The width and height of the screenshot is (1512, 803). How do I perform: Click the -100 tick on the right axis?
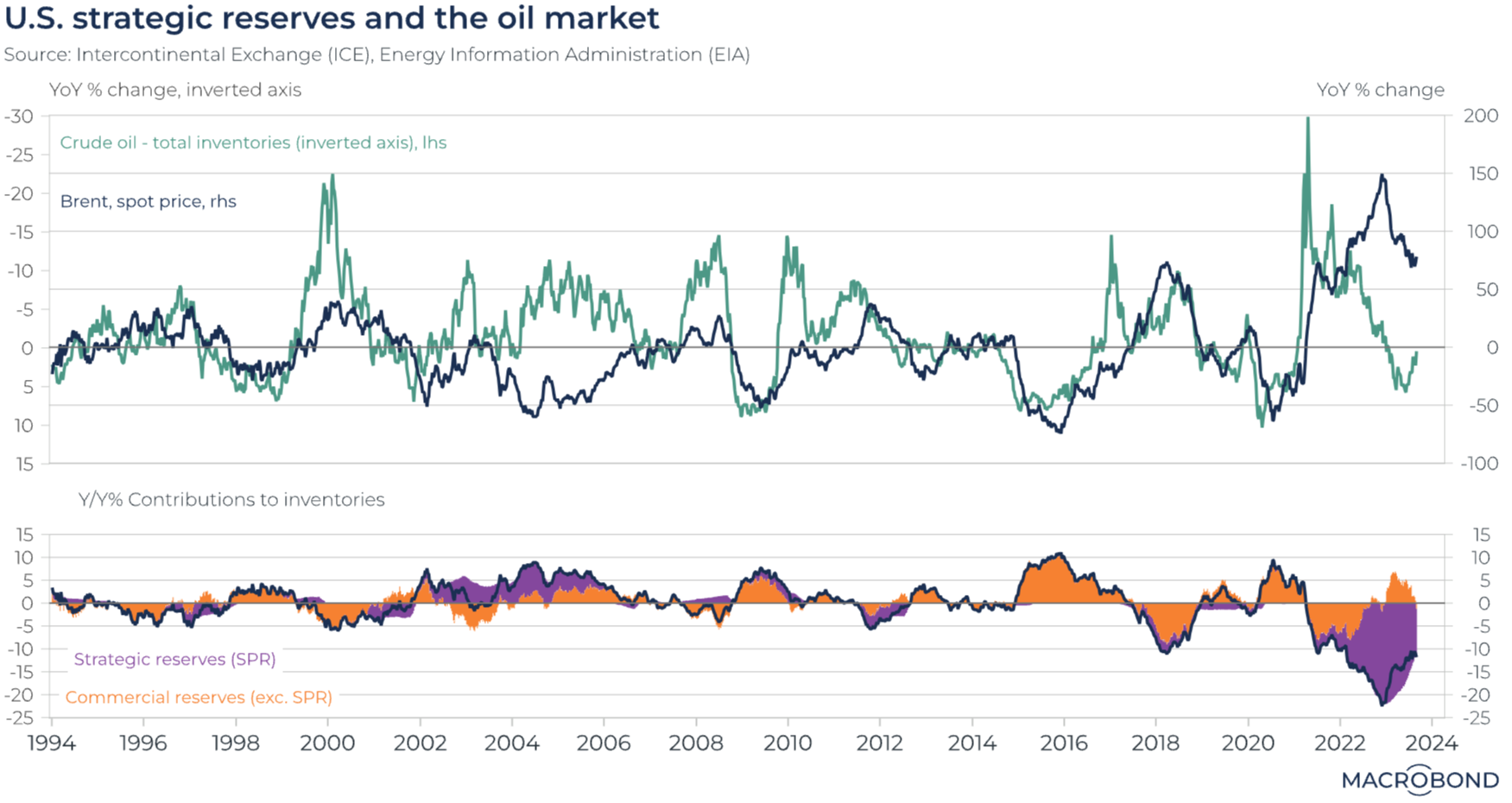tap(1479, 464)
